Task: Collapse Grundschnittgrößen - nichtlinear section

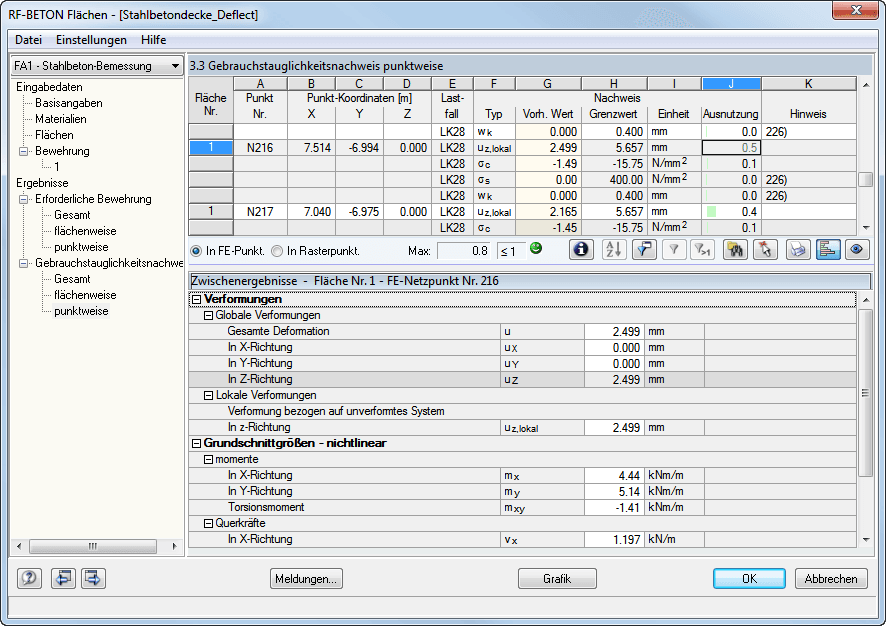Action: pyautogui.click(x=197, y=444)
